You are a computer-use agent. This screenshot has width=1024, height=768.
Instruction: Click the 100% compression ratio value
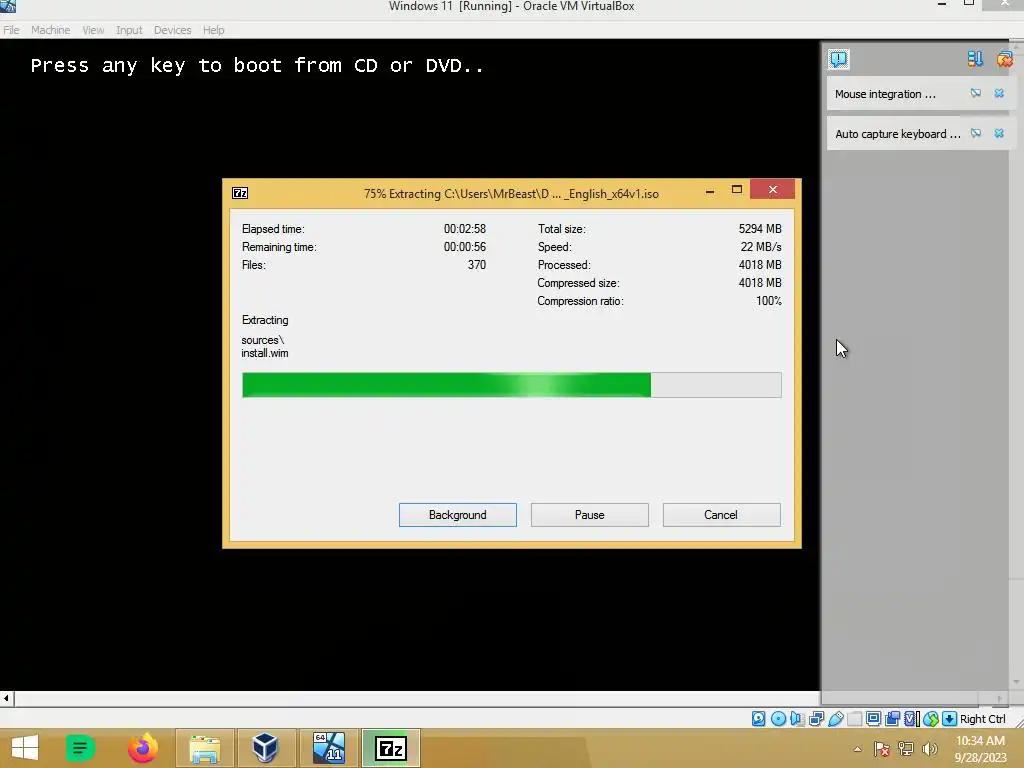[769, 301]
